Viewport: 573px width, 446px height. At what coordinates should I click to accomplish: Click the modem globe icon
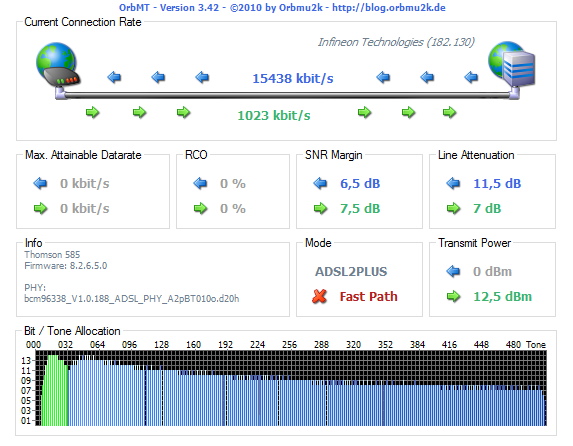click(58, 65)
